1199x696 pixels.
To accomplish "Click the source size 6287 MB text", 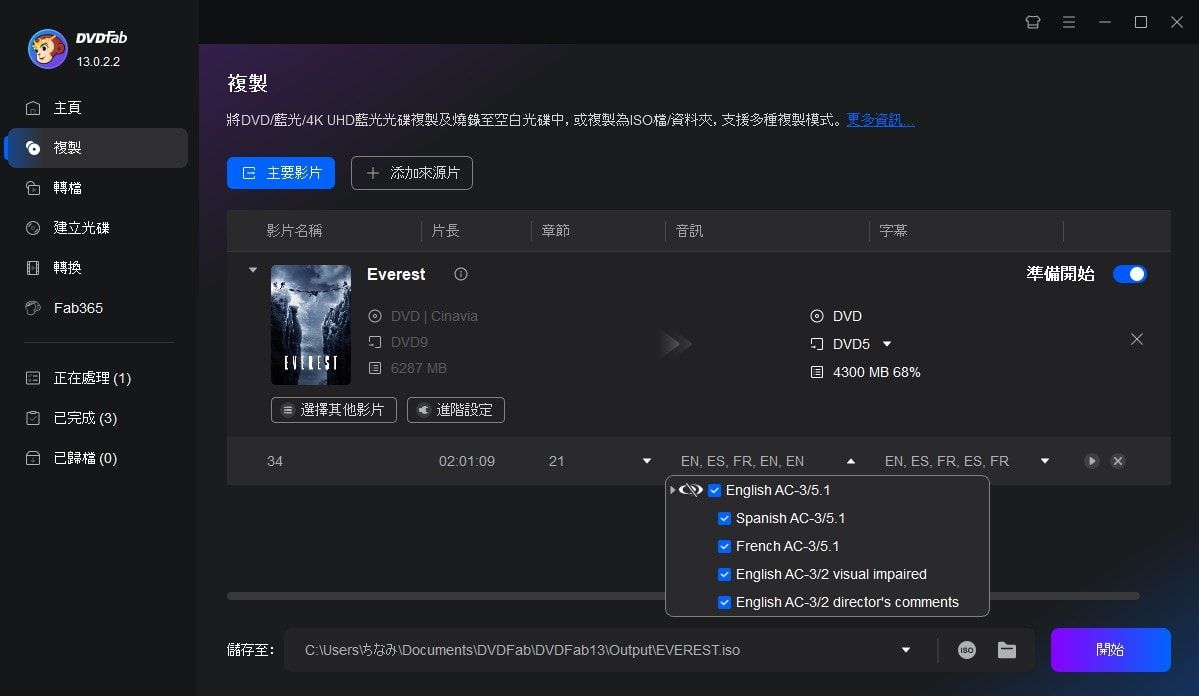I will (x=418, y=368).
